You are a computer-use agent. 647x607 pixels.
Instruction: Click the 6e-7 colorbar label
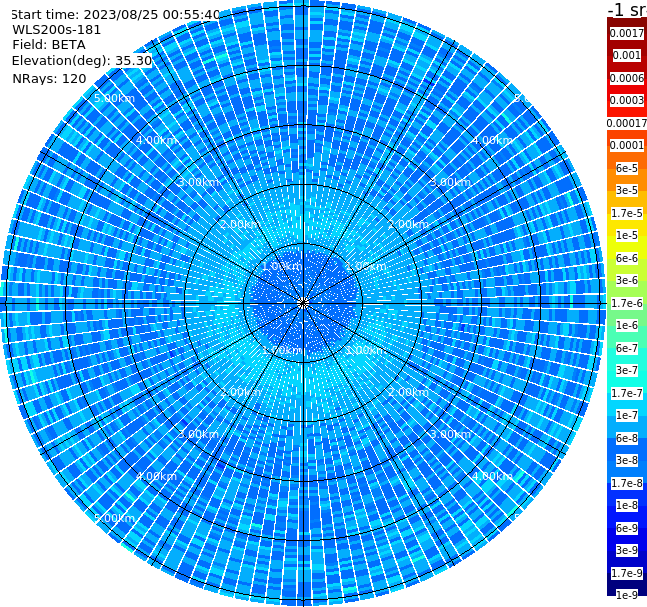click(x=627, y=348)
